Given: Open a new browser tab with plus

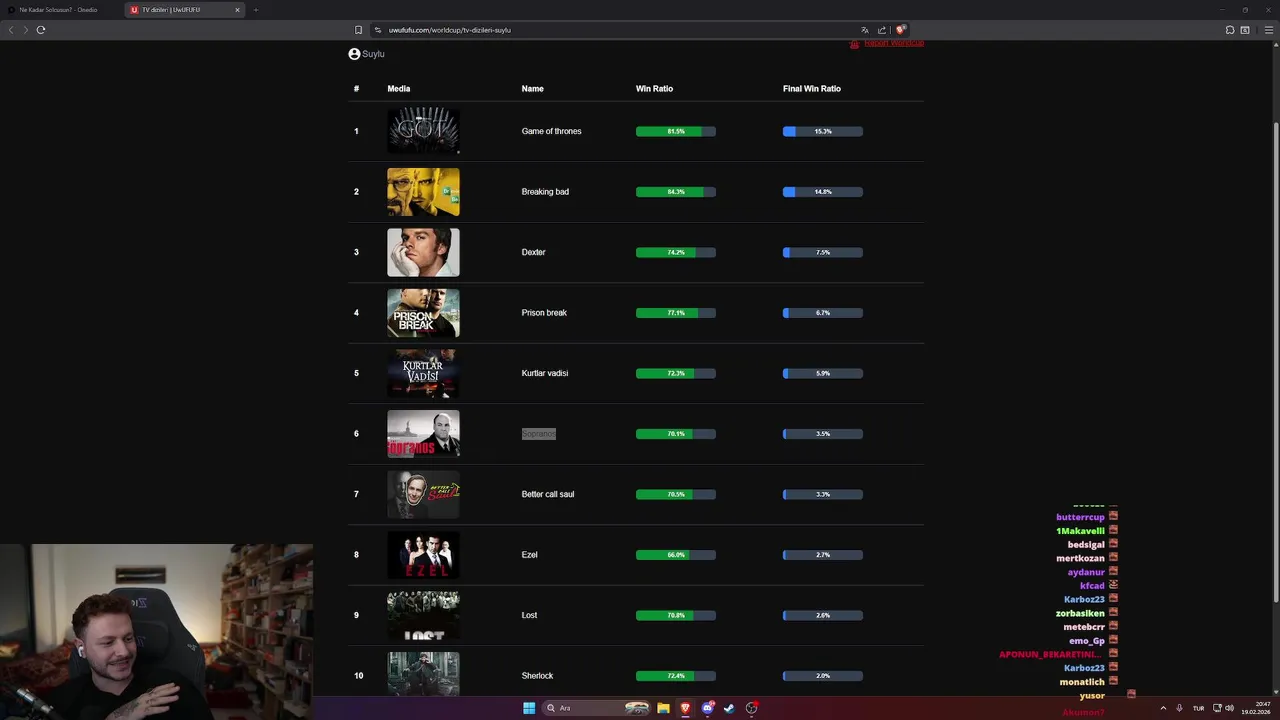Looking at the screenshot, I should click(255, 10).
